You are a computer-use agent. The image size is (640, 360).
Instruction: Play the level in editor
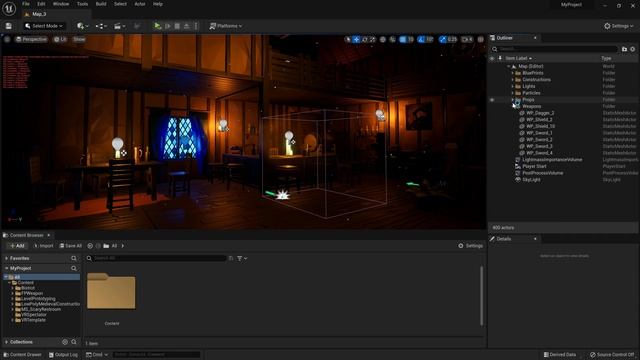click(x=158, y=26)
